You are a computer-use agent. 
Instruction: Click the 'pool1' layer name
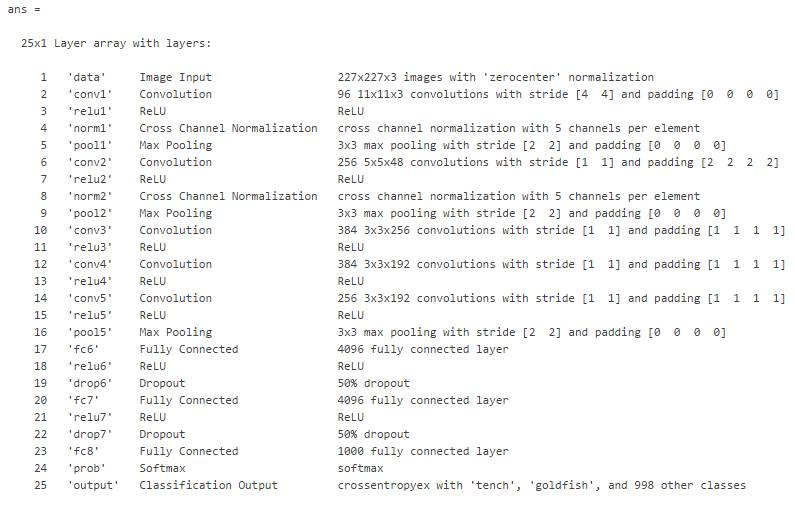tap(90, 145)
